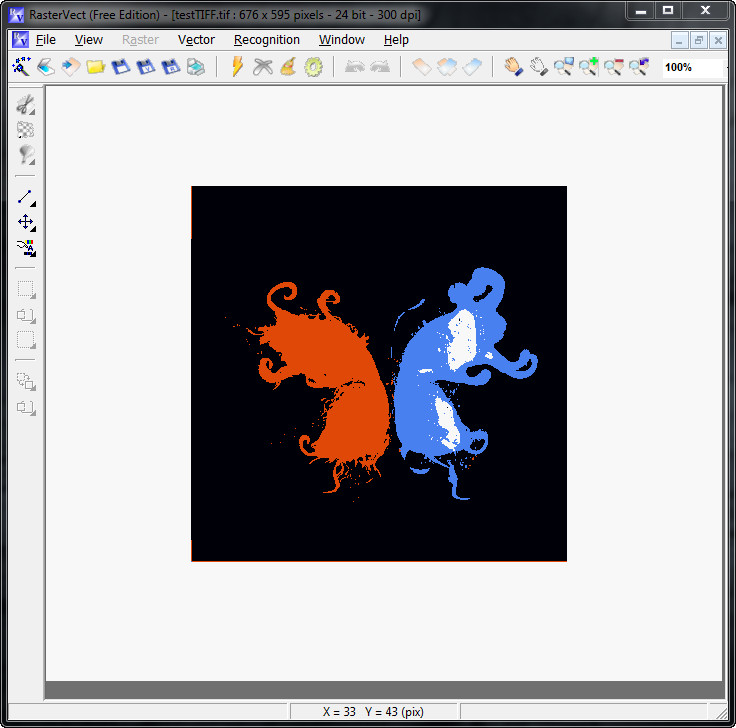This screenshot has width=736, height=728.
Task: Open the Recognition menu
Action: tap(267, 40)
